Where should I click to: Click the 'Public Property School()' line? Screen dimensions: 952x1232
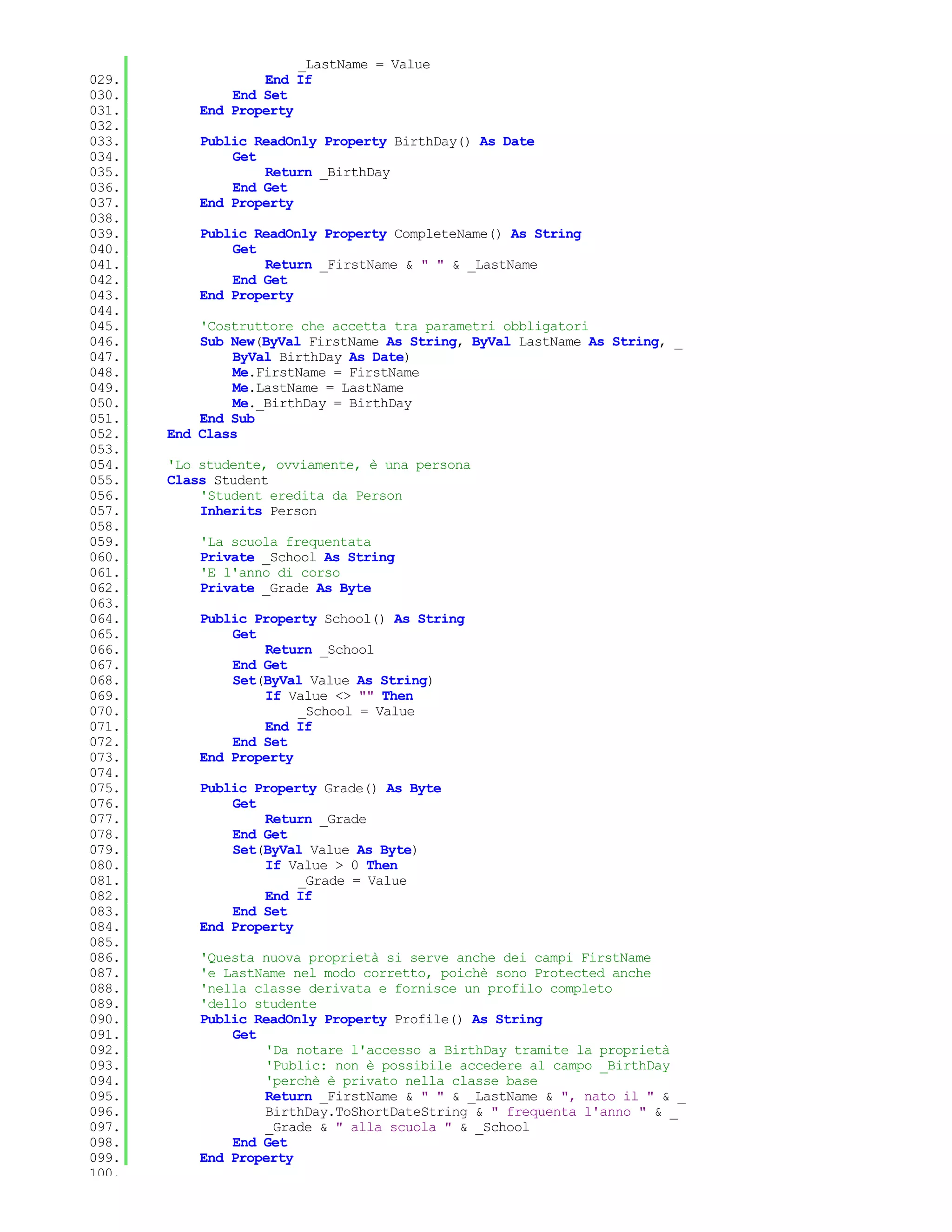click(x=331, y=619)
